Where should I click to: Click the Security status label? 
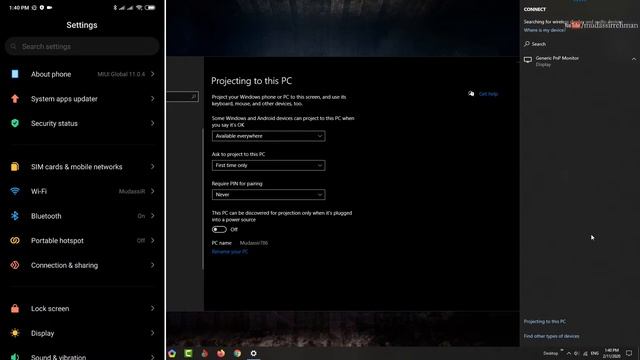click(x=54, y=124)
